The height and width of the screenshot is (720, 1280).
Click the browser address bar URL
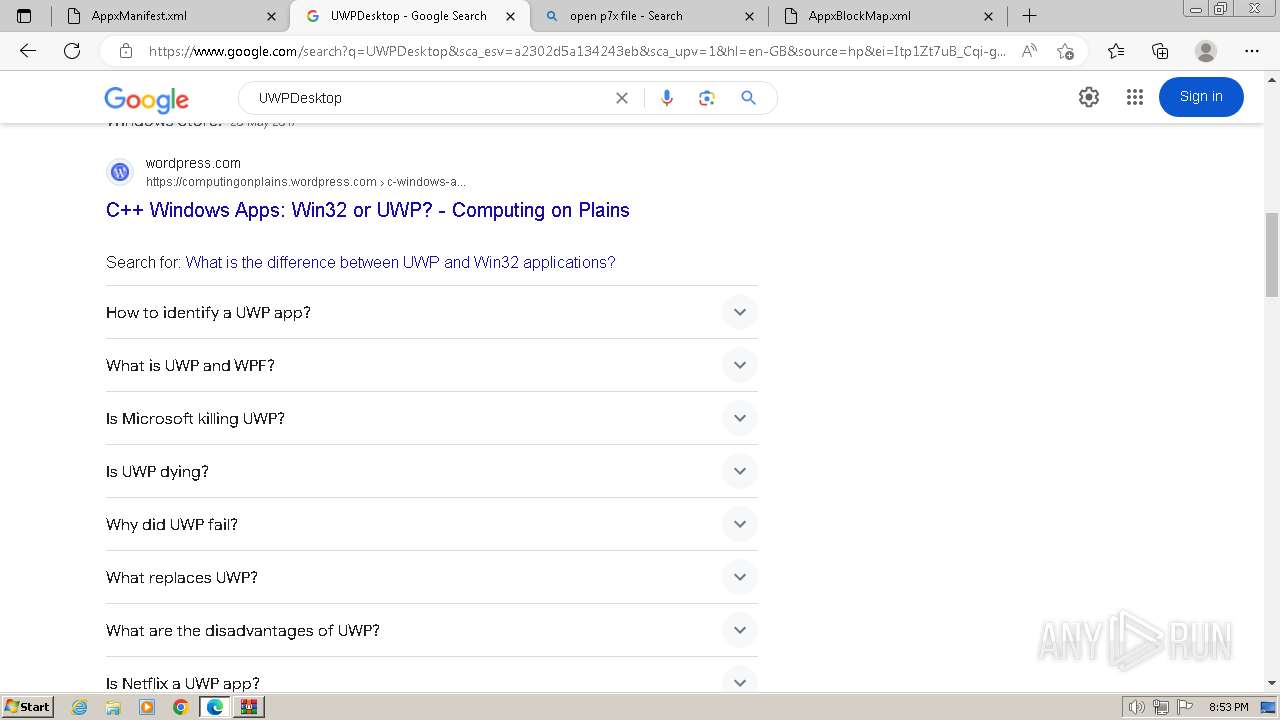578,51
